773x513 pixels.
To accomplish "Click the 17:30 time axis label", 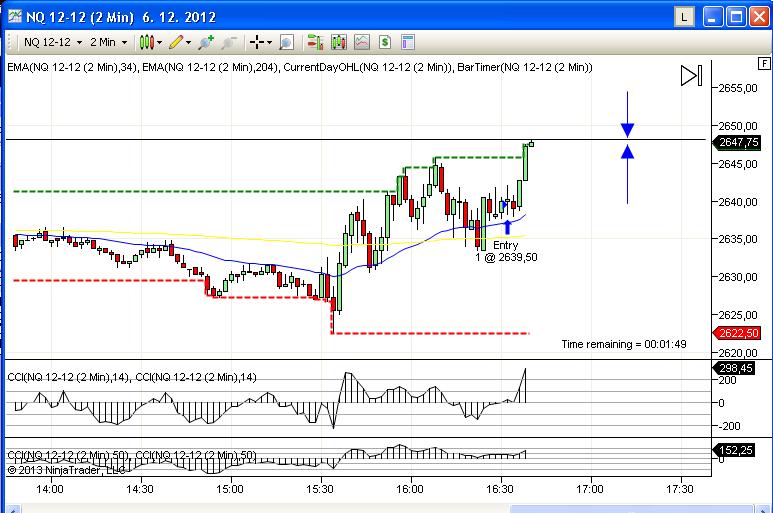I will pyautogui.click(x=680, y=489).
